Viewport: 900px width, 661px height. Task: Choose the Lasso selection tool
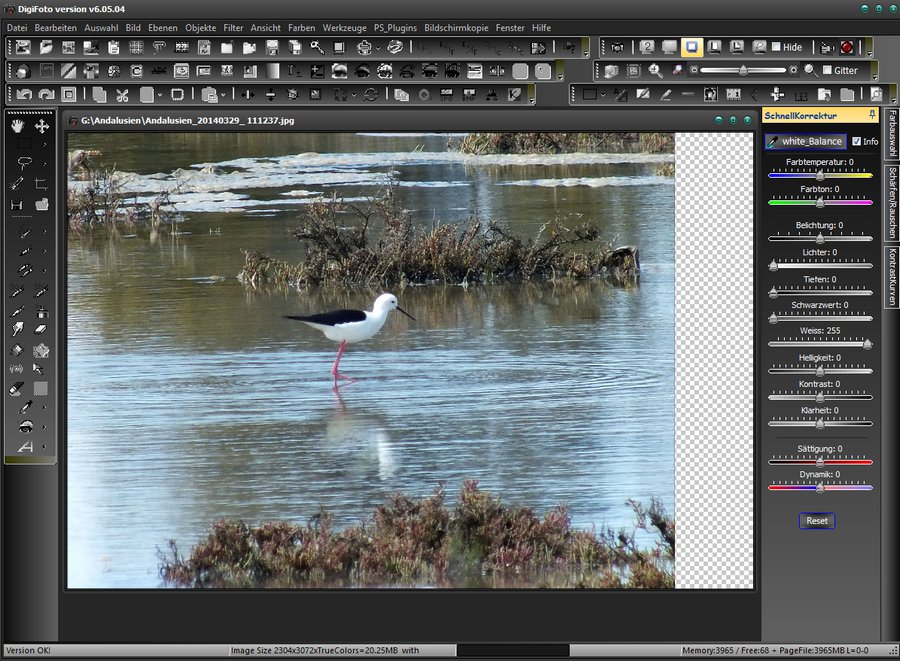pos(23,163)
